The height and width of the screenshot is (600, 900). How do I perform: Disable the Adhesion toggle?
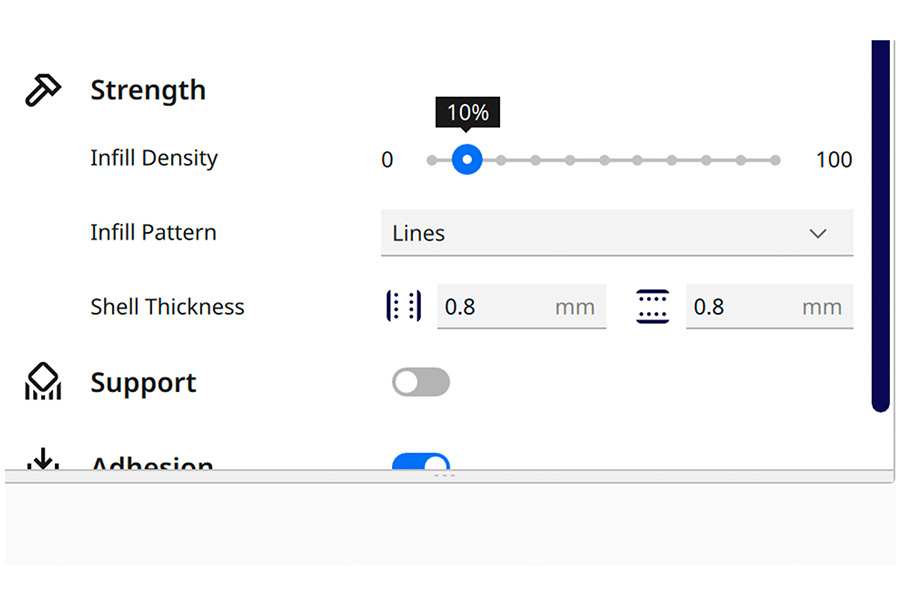(421, 463)
